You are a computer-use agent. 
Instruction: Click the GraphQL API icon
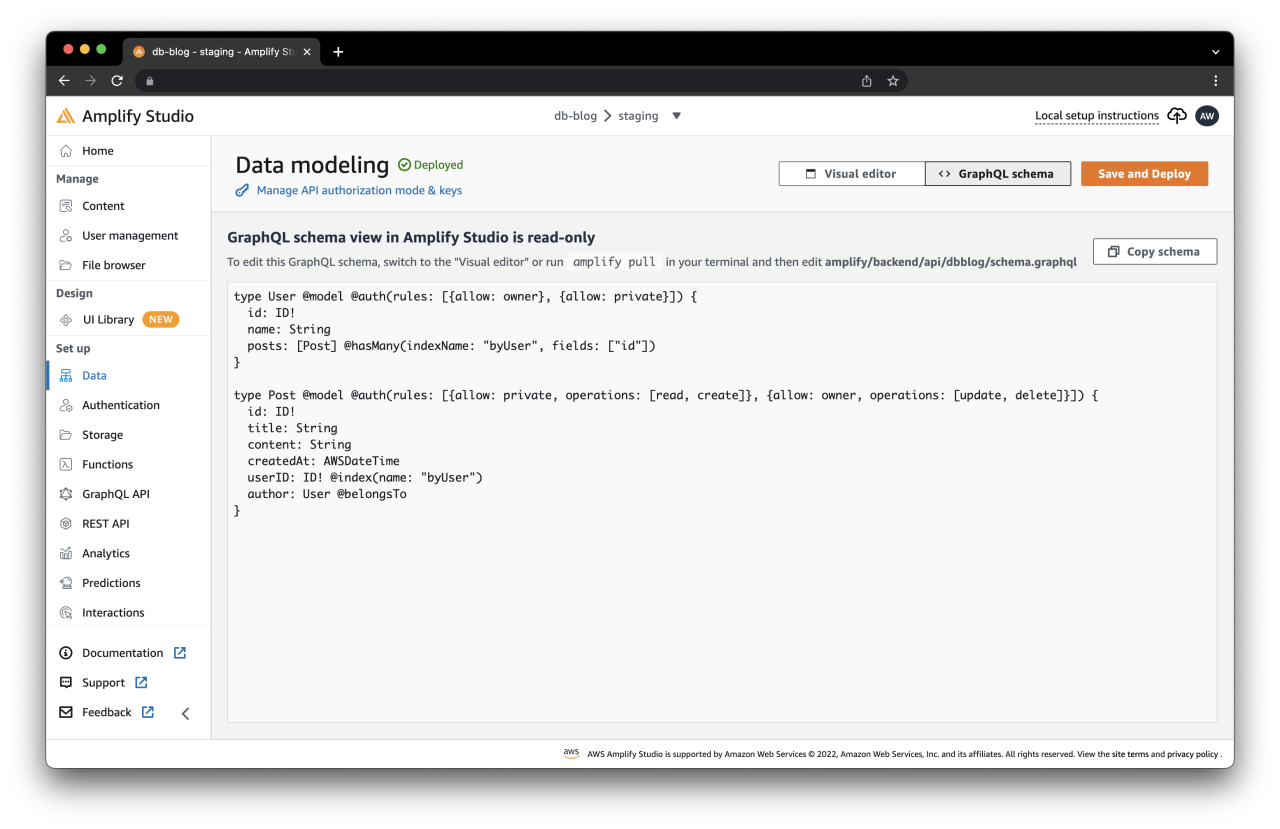(66, 494)
